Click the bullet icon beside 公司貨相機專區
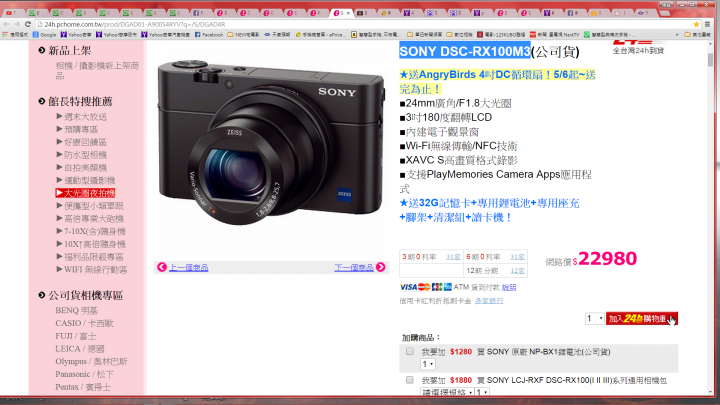Viewport: 720px width, 405px height. (42, 295)
